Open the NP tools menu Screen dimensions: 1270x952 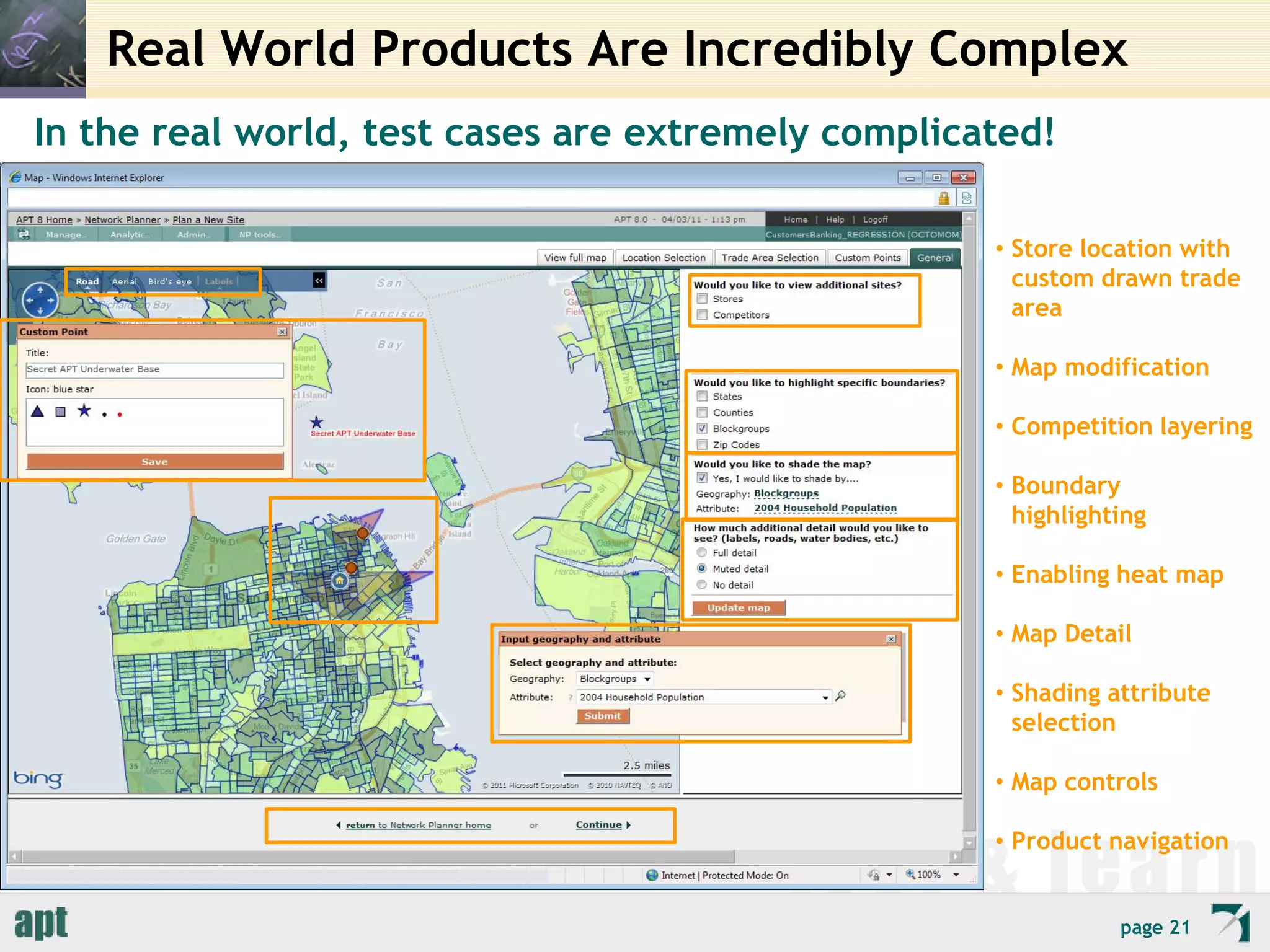pyautogui.click(x=260, y=235)
